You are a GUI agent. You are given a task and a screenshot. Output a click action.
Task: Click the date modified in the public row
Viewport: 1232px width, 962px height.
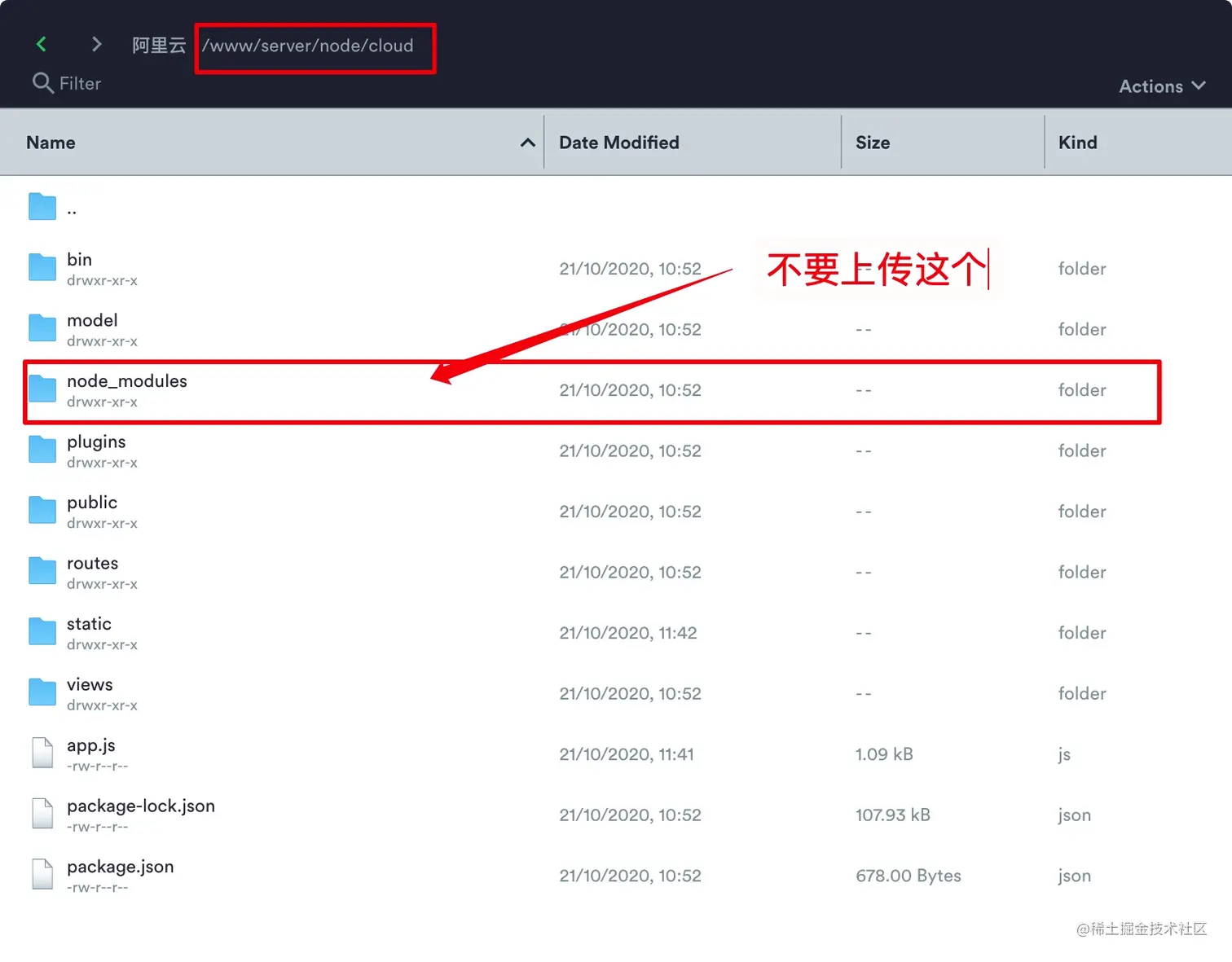[x=630, y=512]
